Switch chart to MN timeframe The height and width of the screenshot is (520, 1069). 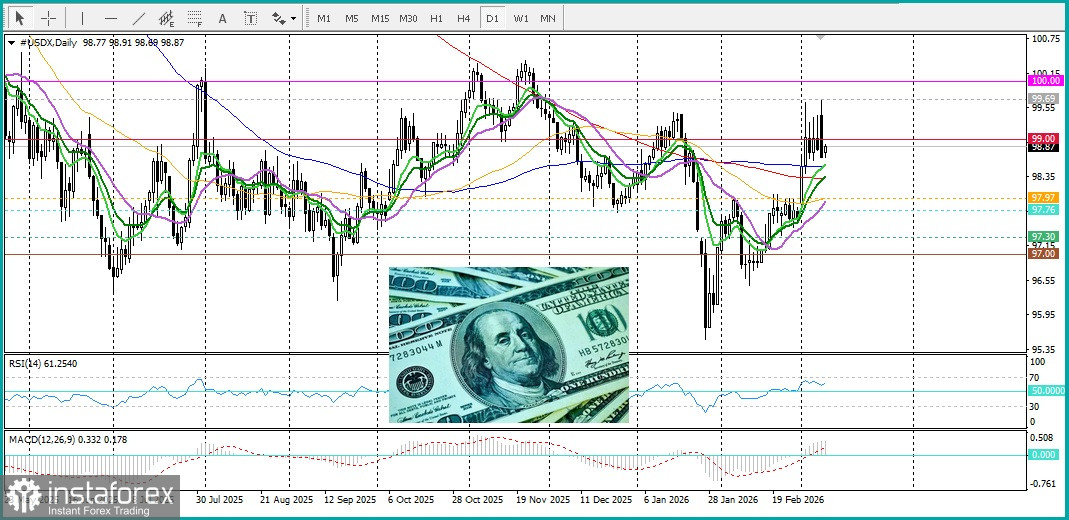(547, 18)
